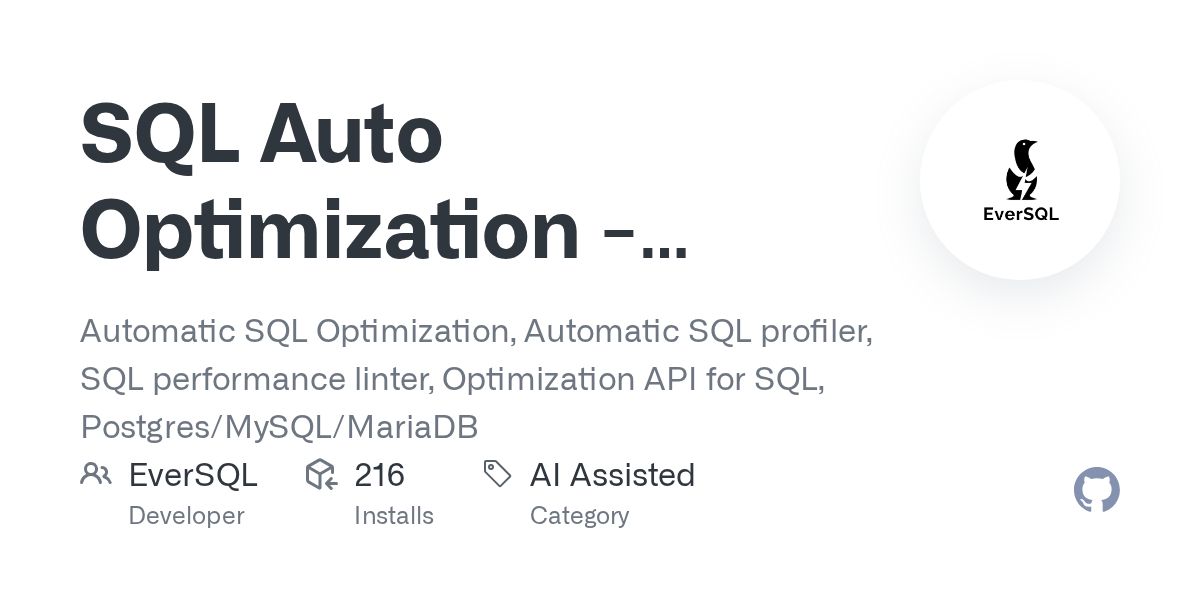Select the EverSQL developer name

193,475
